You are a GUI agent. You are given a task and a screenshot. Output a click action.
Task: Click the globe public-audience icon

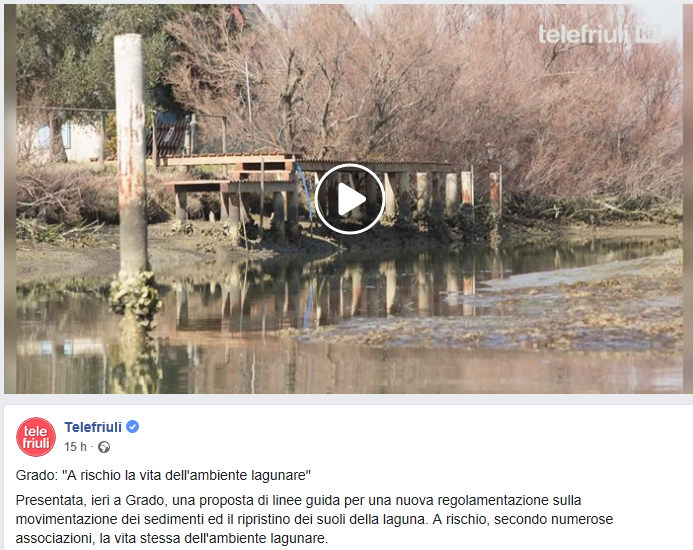pos(104,447)
